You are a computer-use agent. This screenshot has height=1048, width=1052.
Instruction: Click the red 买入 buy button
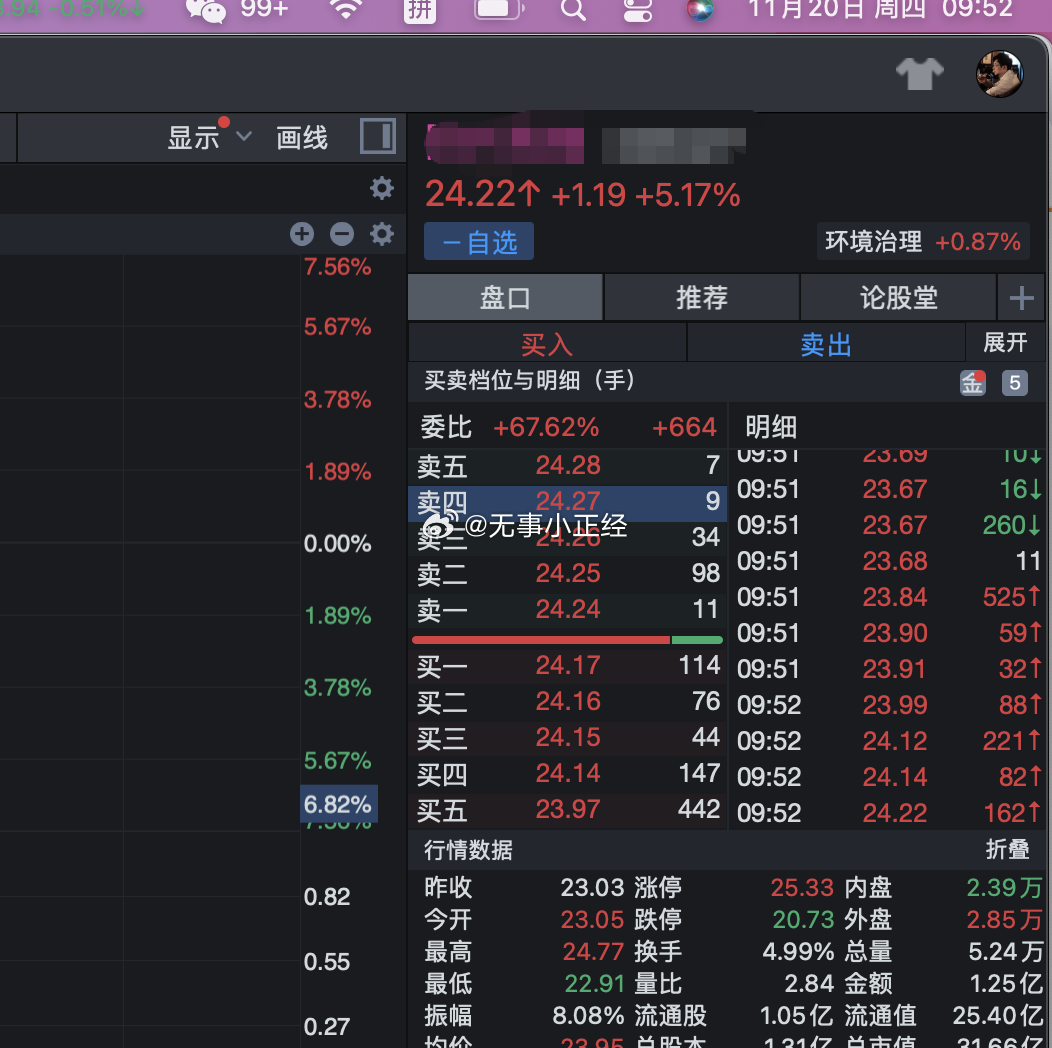click(x=546, y=342)
